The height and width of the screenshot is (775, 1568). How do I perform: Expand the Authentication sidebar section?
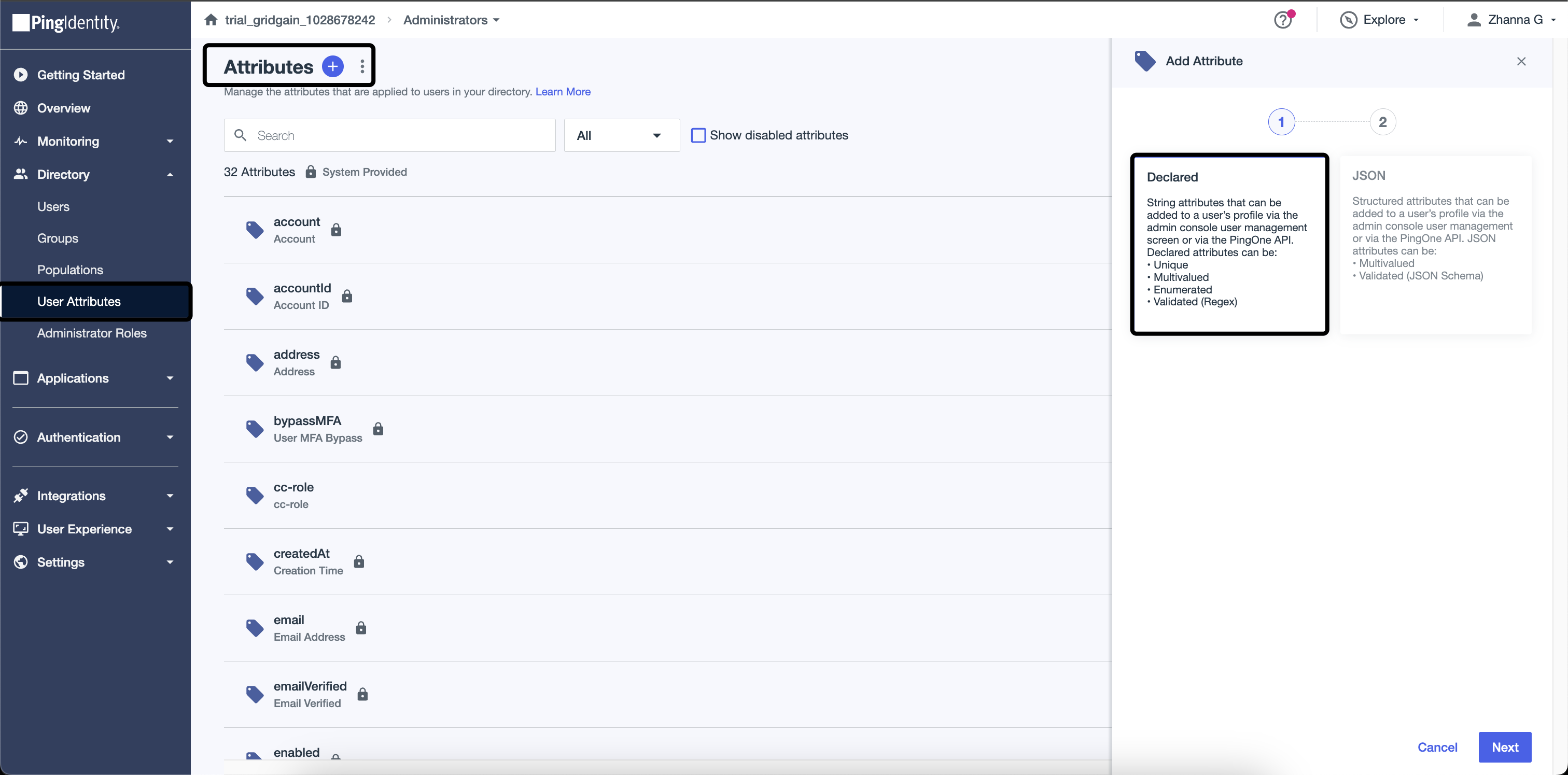click(x=170, y=438)
